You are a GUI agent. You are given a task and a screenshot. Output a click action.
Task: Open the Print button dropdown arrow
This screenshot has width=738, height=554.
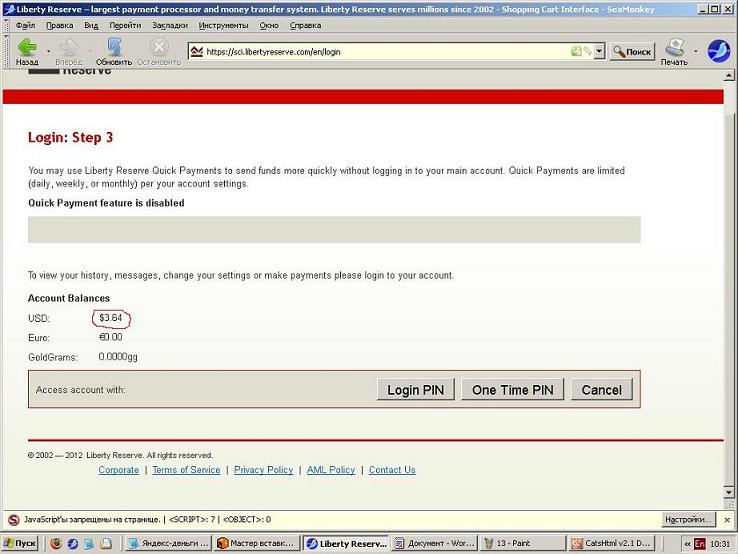(x=696, y=50)
